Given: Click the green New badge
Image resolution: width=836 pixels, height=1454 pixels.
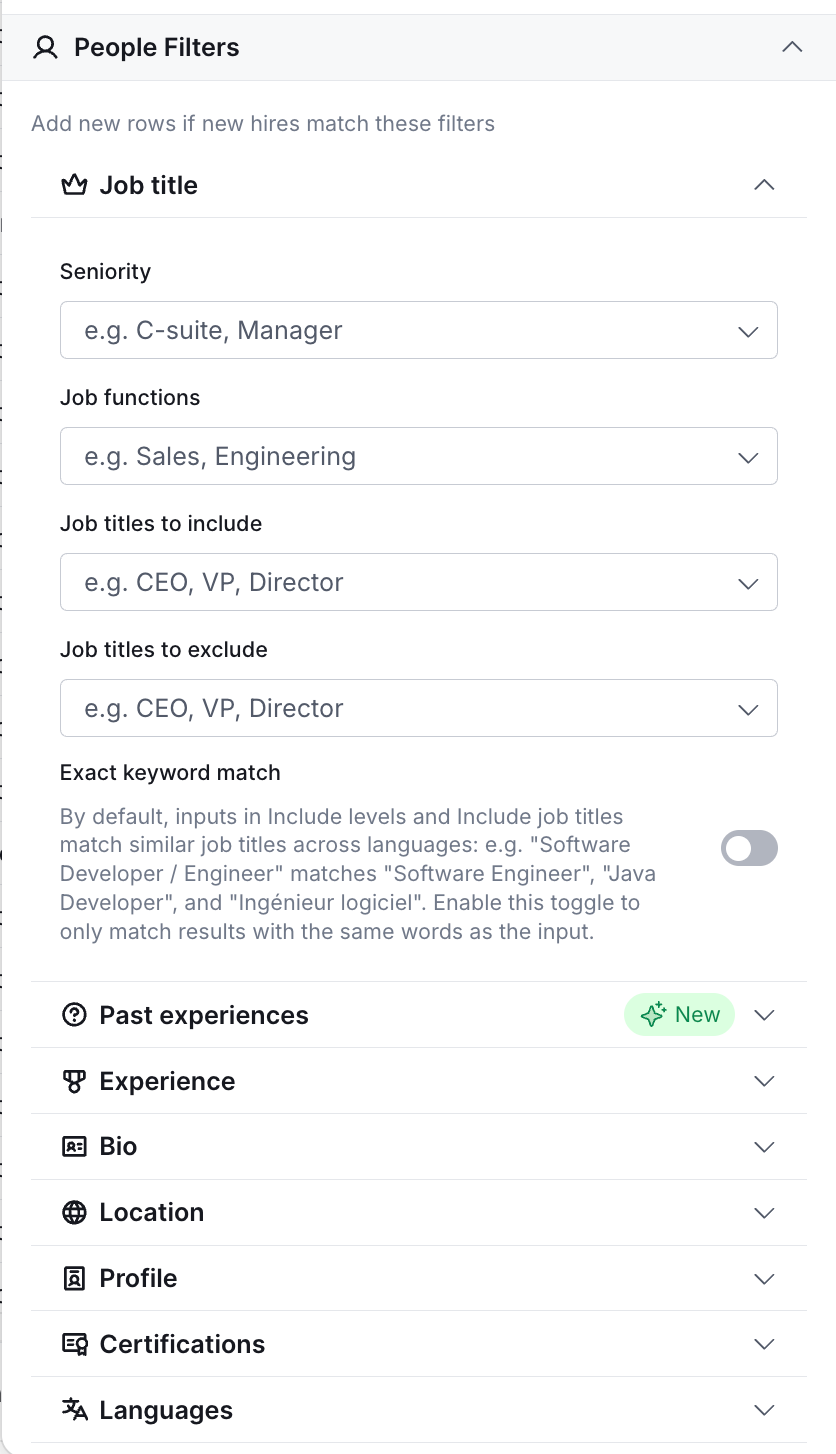Looking at the screenshot, I should [679, 1015].
